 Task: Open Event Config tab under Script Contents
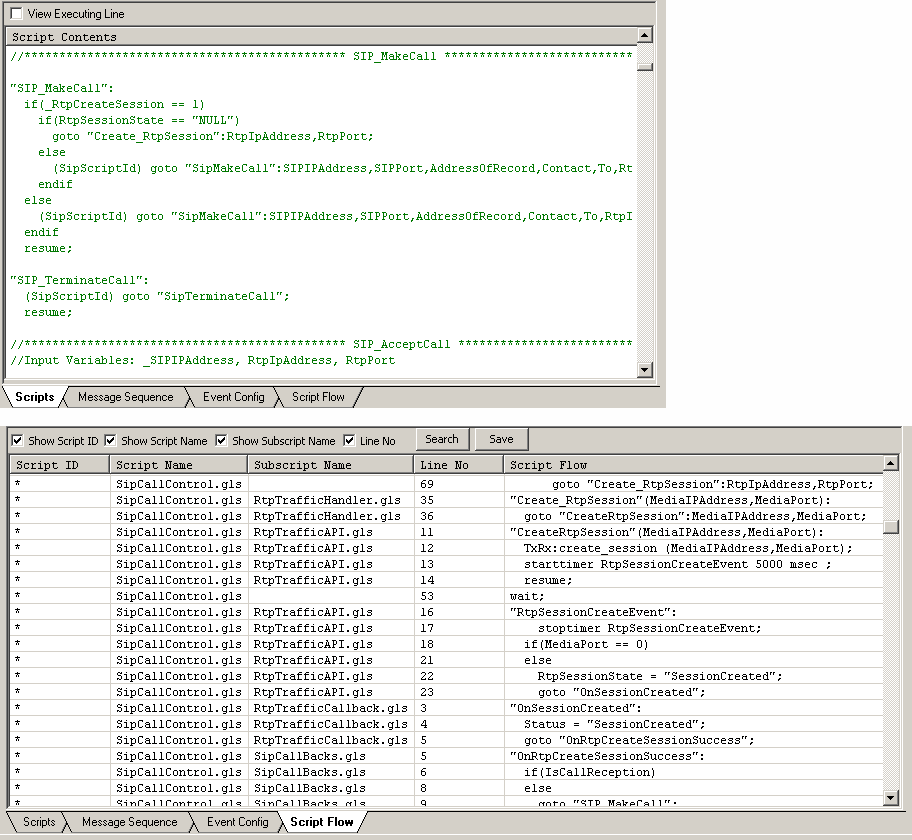[233, 397]
